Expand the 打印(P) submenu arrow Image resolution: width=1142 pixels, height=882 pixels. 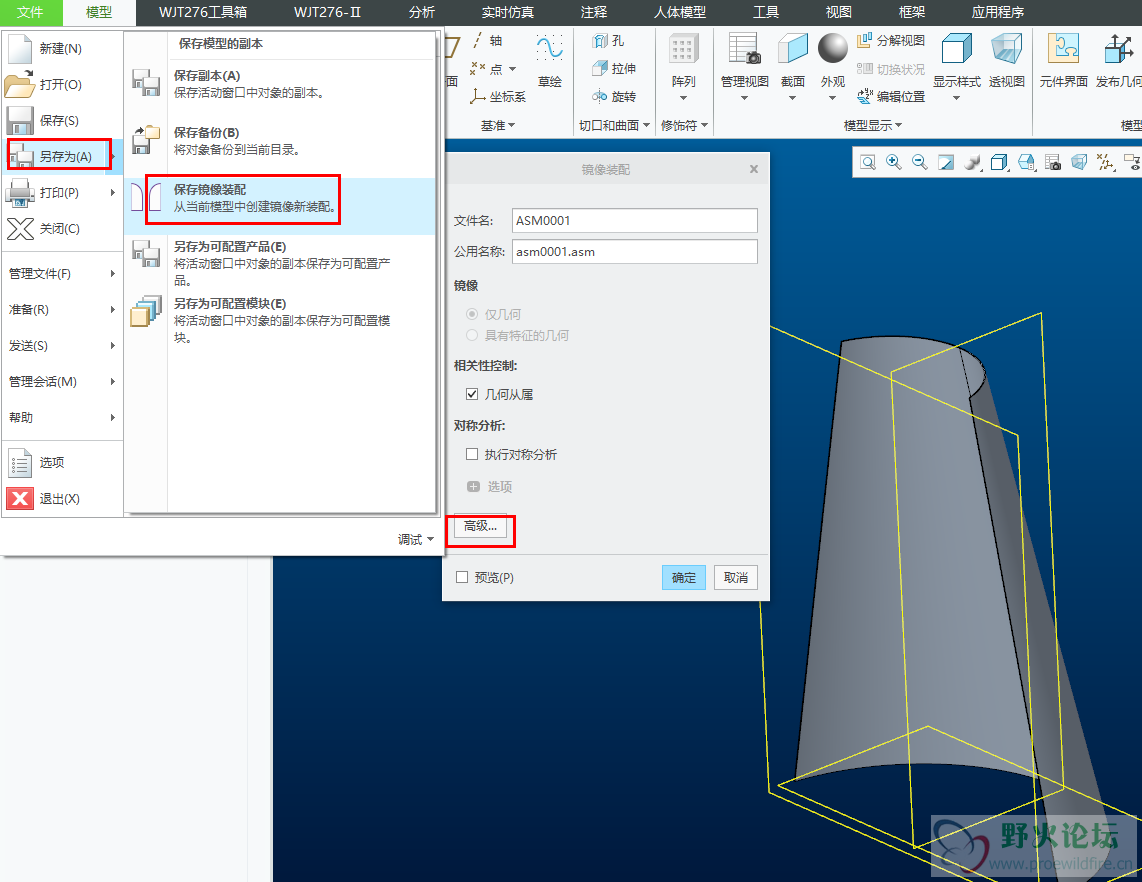pyautogui.click(x=113, y=193)
